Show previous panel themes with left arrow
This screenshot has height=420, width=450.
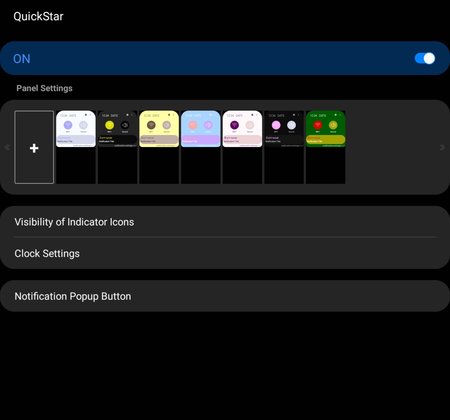(7, 147)
